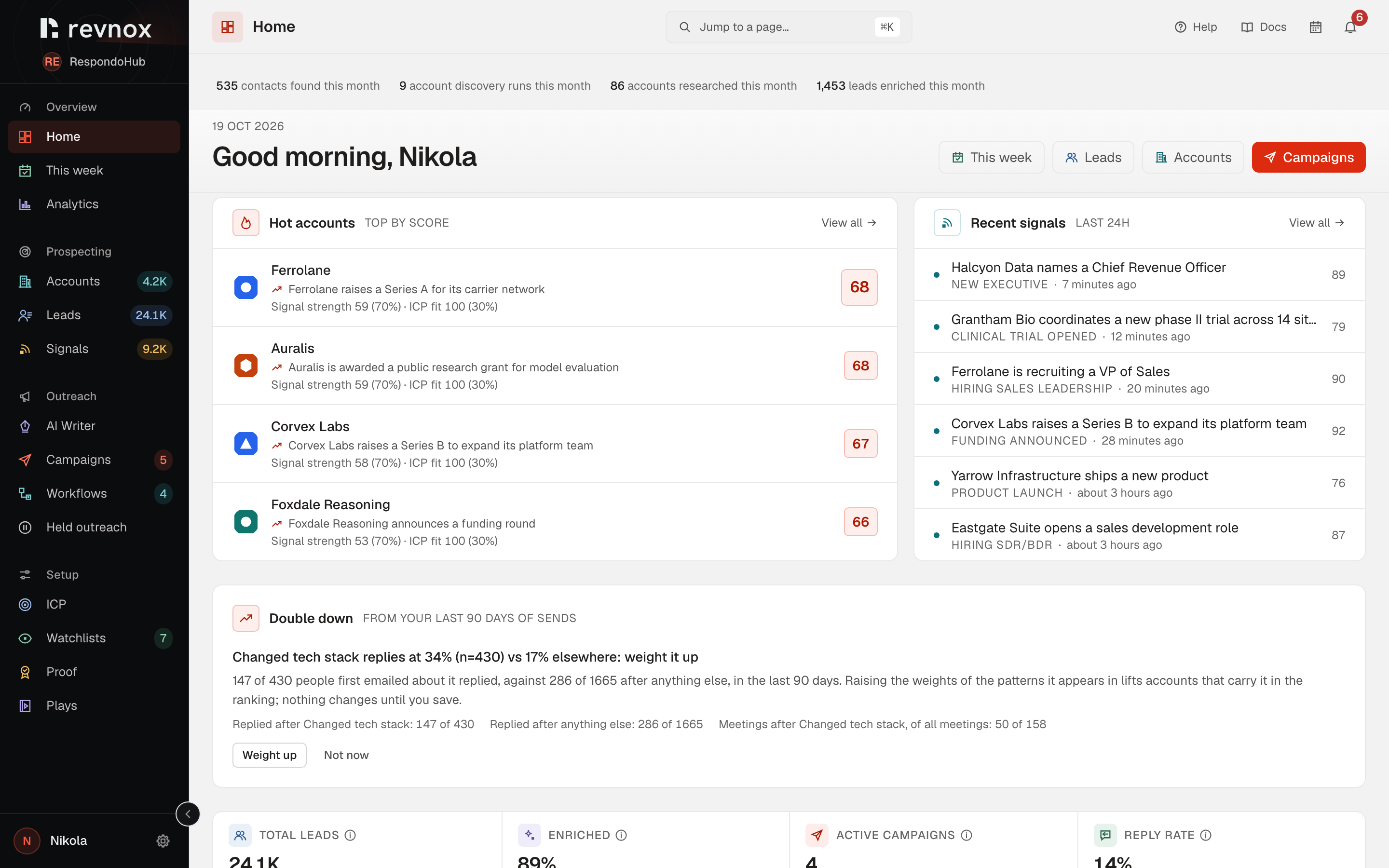Open Analytics in the sidebar
This screenshot has height=868, width=1389.
pyautogui.click(x=94, y=204)
